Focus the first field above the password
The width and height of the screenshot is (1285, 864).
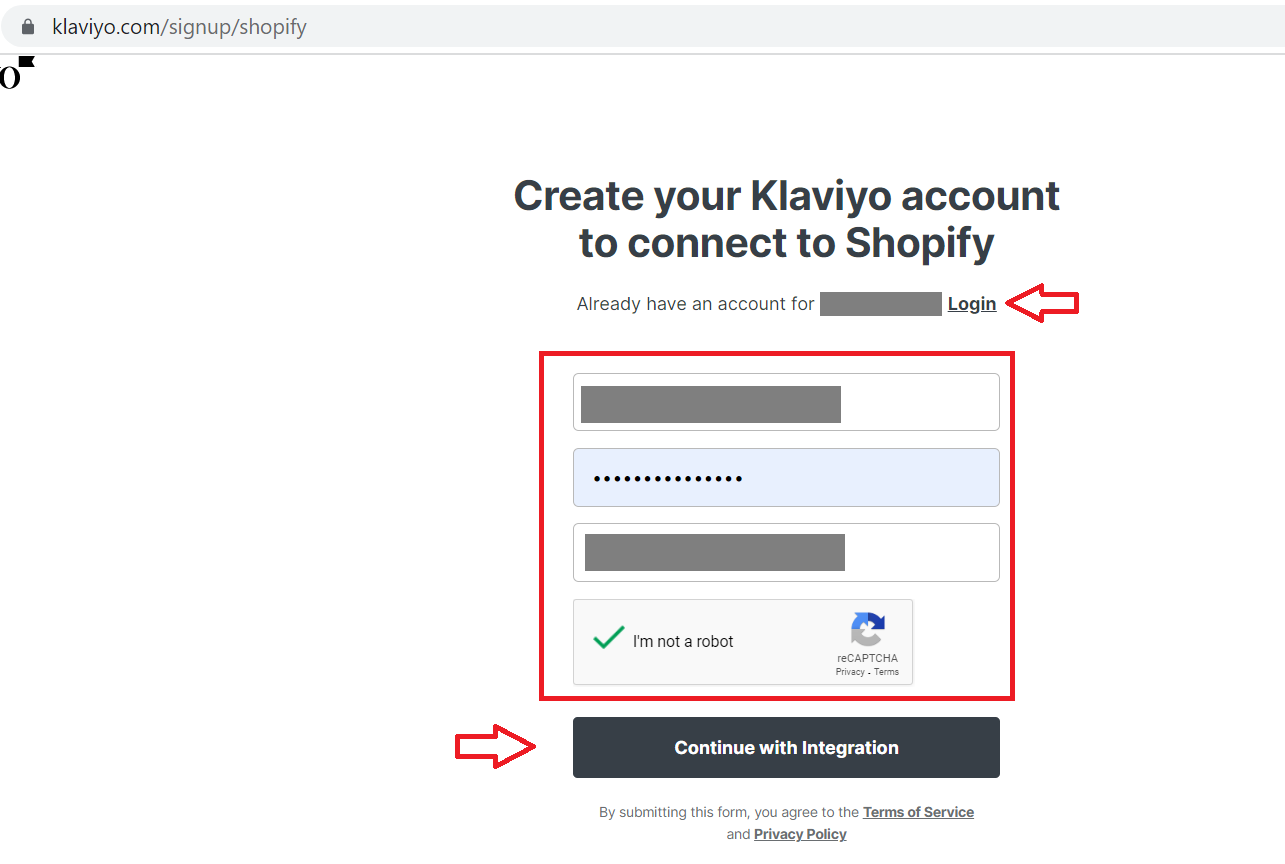click(786, 402)
